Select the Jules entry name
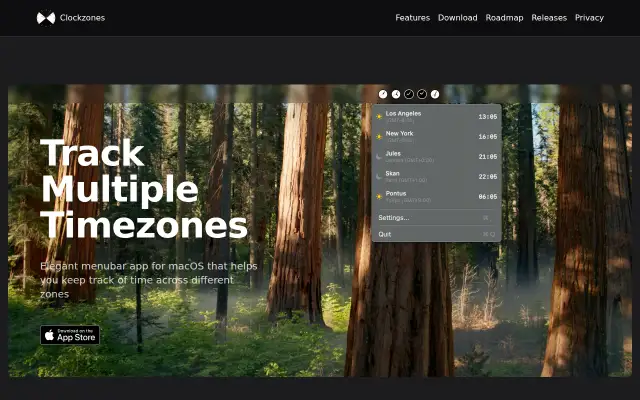This screenshot has height=400, width=640. (x=393, y=153)
